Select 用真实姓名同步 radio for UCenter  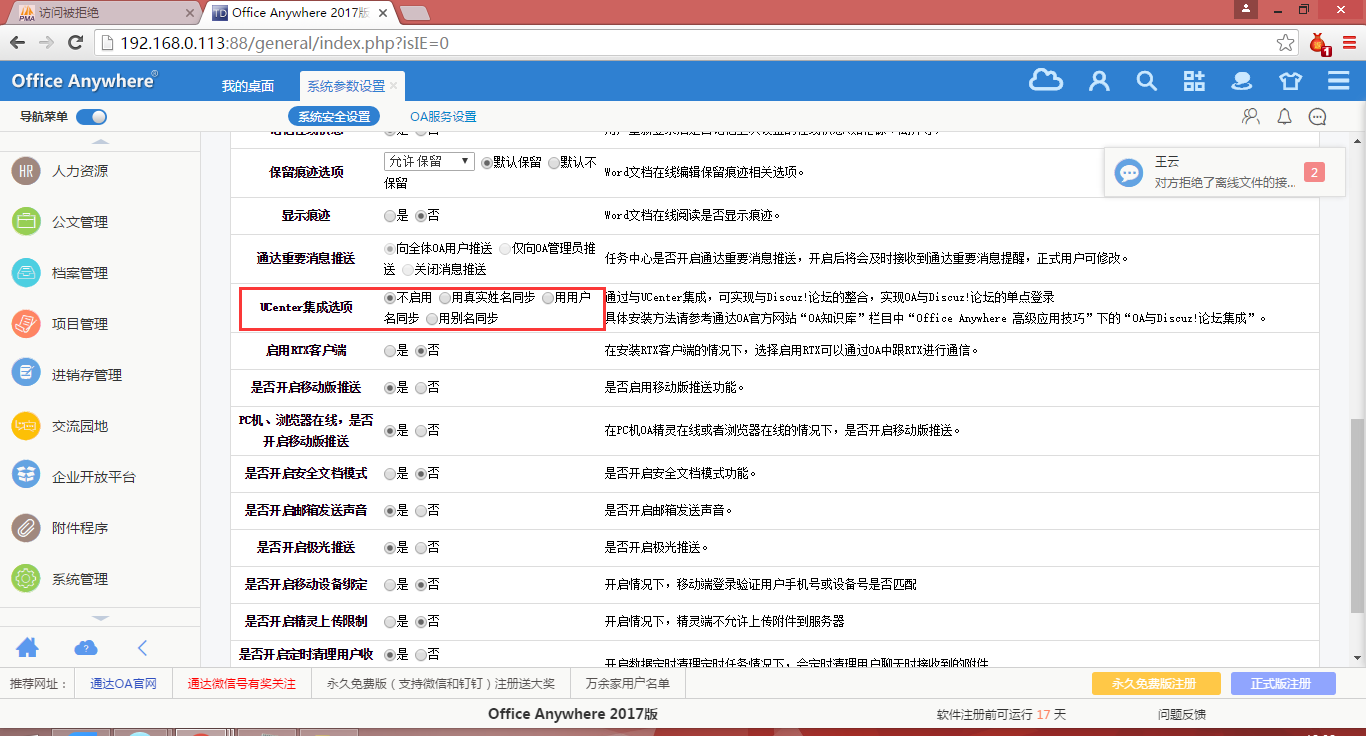click(445, 298)
